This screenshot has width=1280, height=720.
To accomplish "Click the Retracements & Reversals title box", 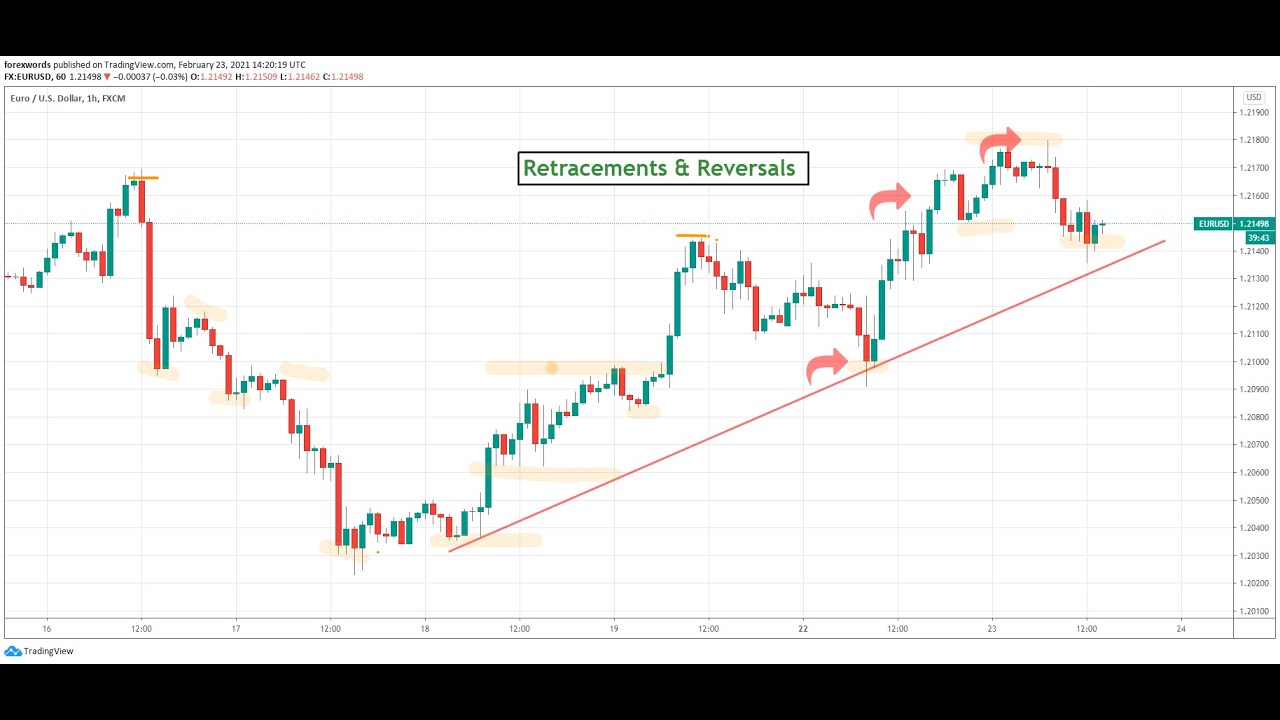I will (662, 168).
